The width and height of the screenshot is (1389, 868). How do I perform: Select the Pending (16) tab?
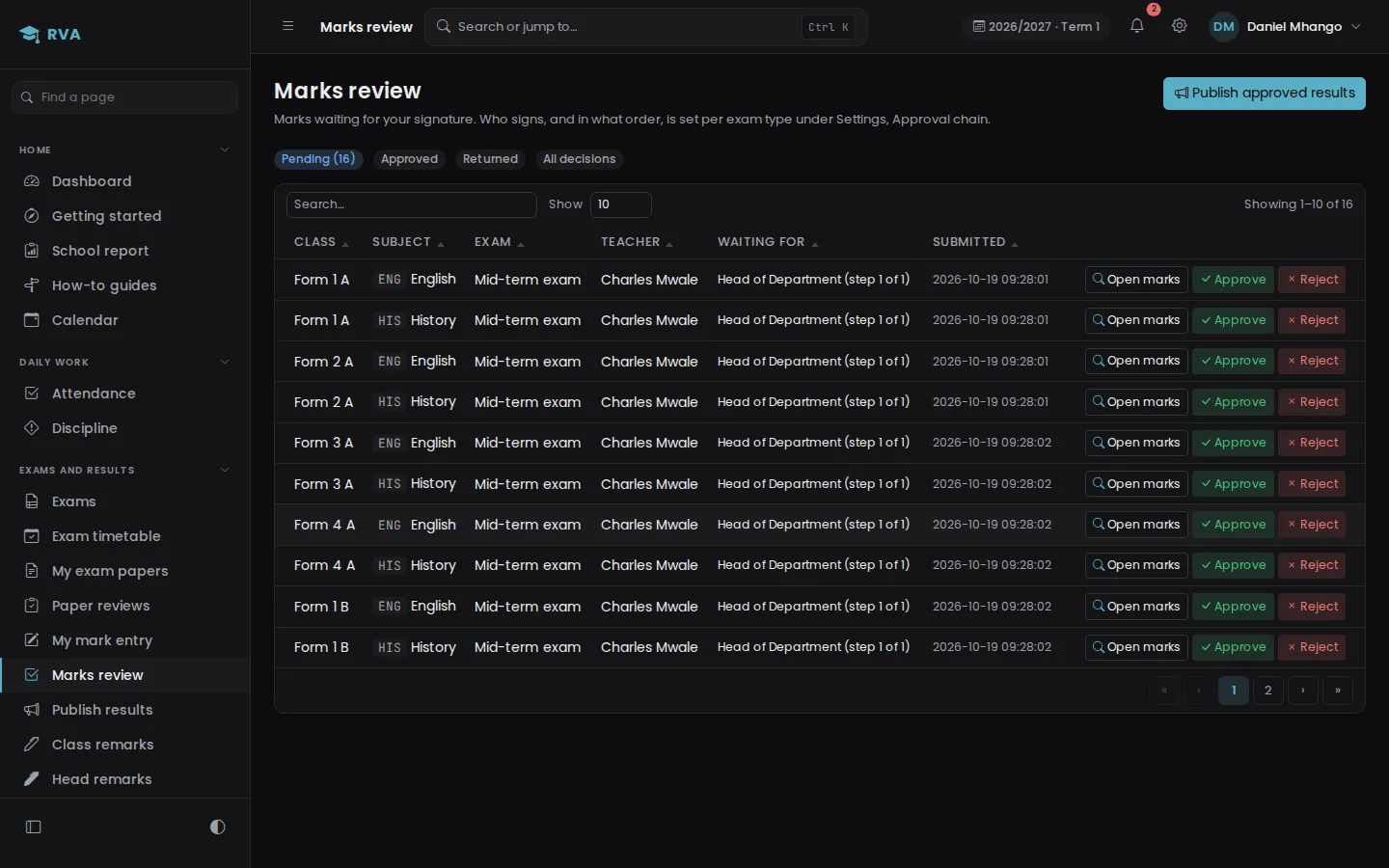(x=318, y=159)
